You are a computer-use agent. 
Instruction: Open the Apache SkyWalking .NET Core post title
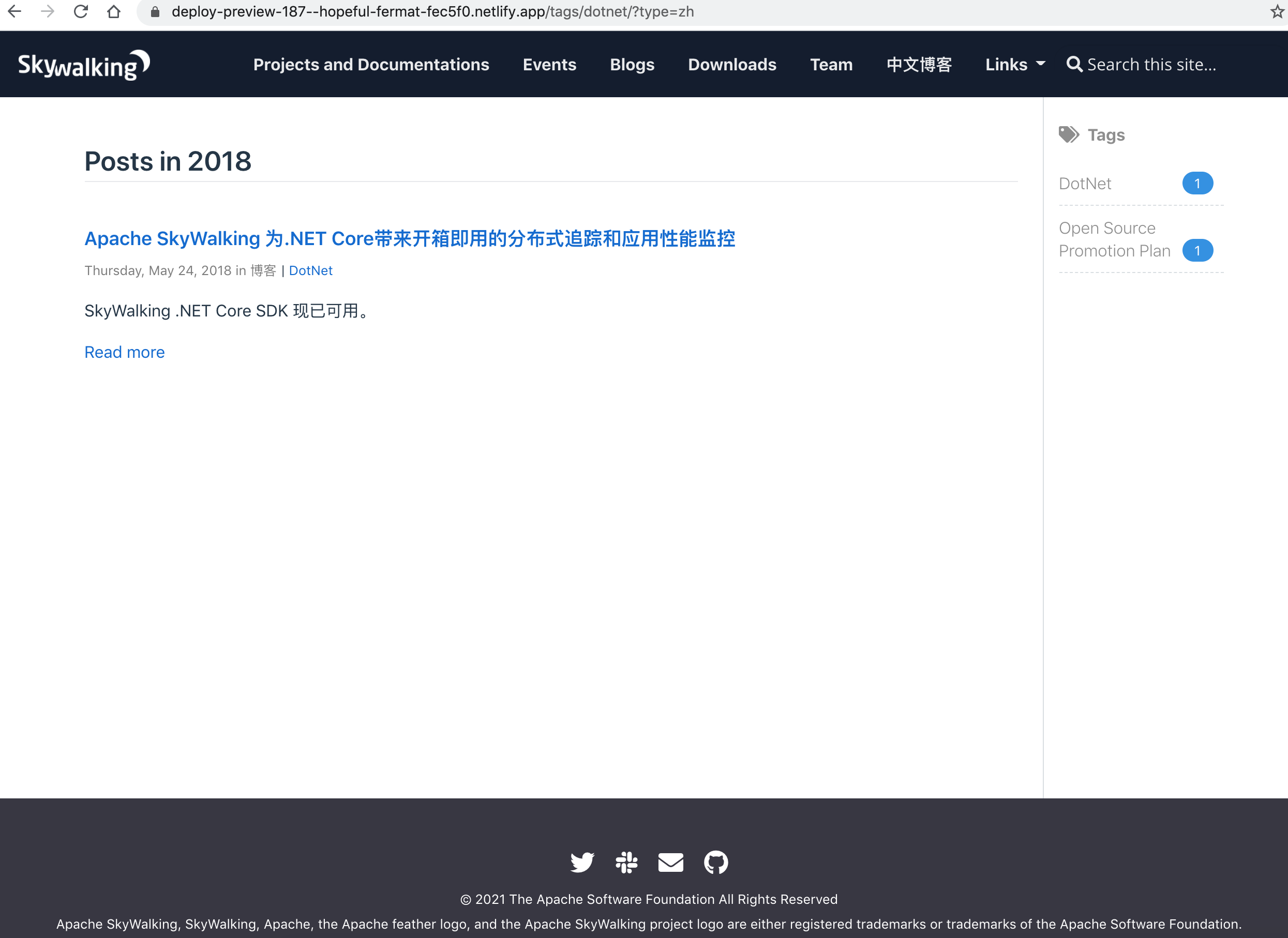click(410, 238)
